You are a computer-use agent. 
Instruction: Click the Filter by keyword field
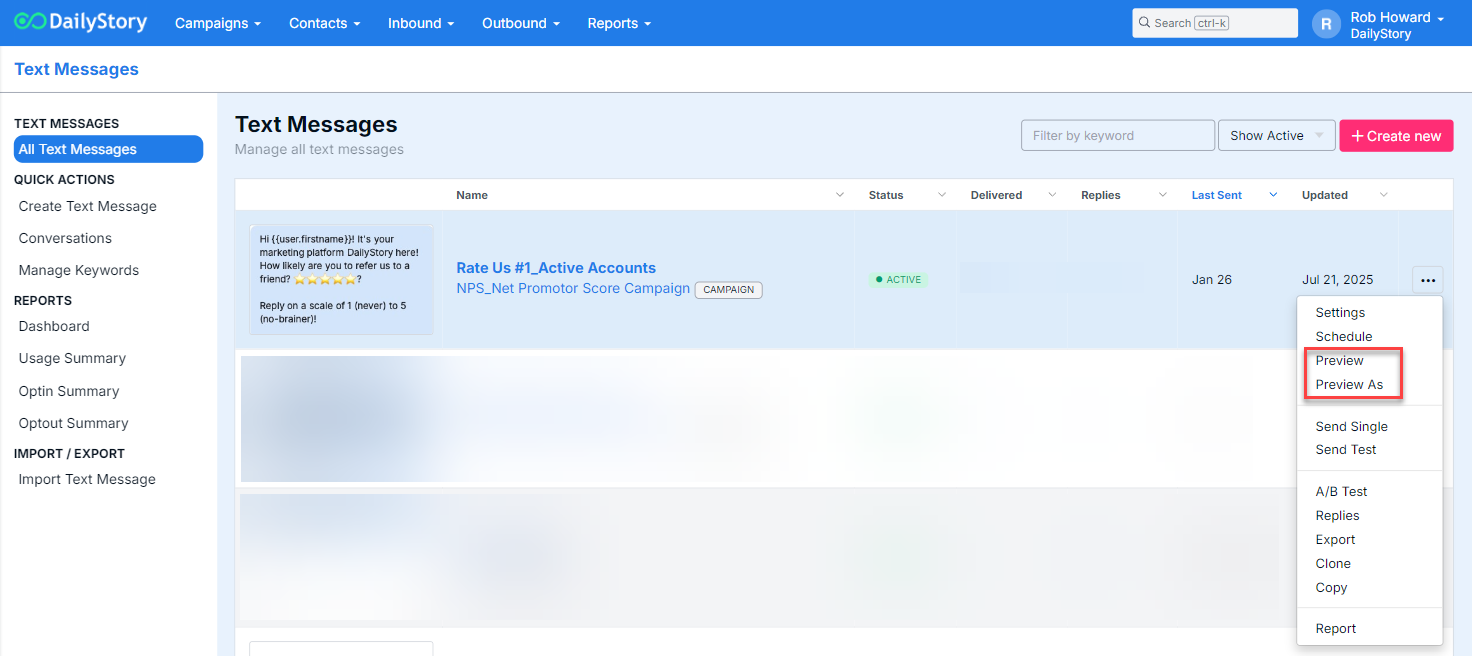coord(1117,136)
